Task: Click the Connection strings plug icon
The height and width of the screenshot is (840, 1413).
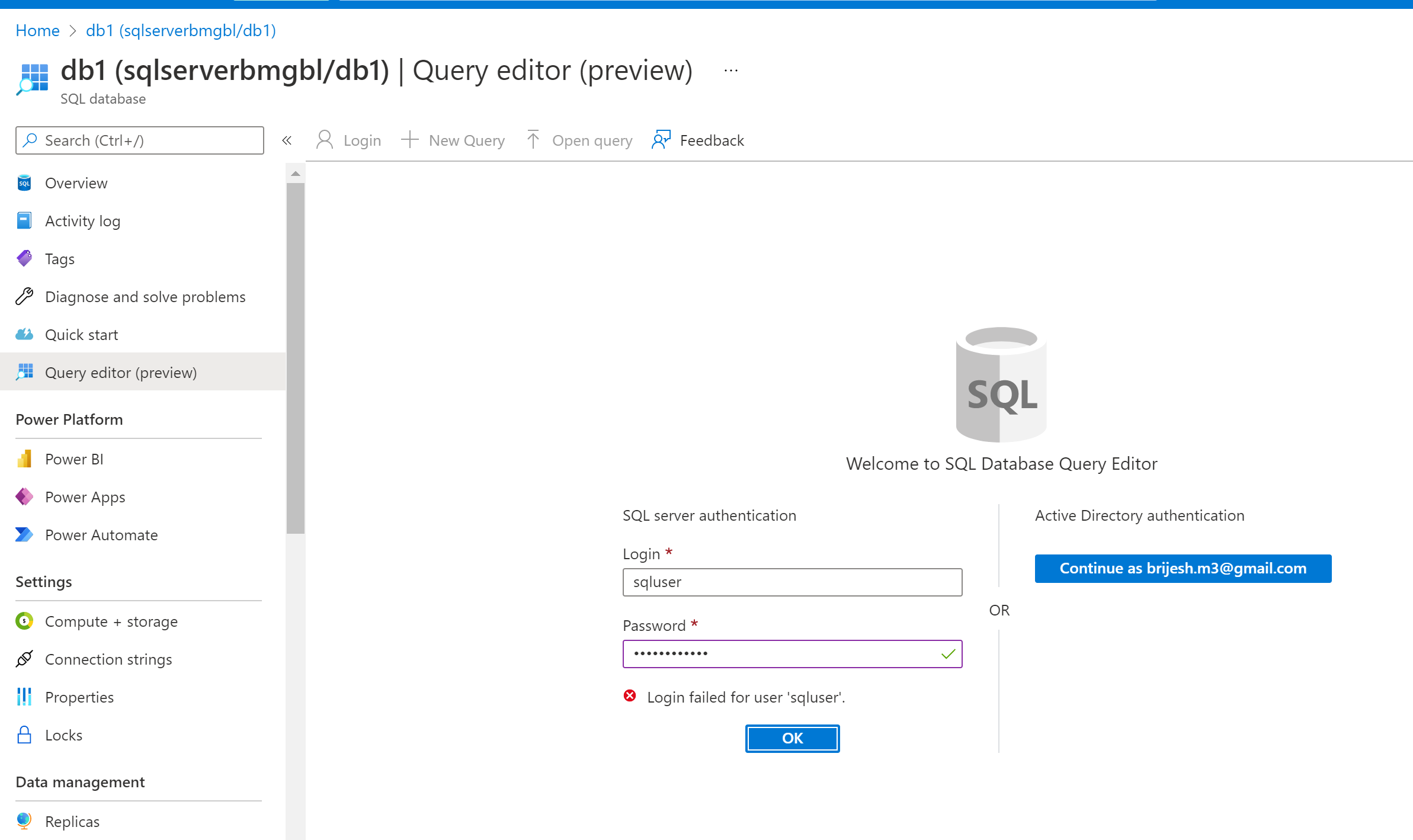Action: [24, 659]
